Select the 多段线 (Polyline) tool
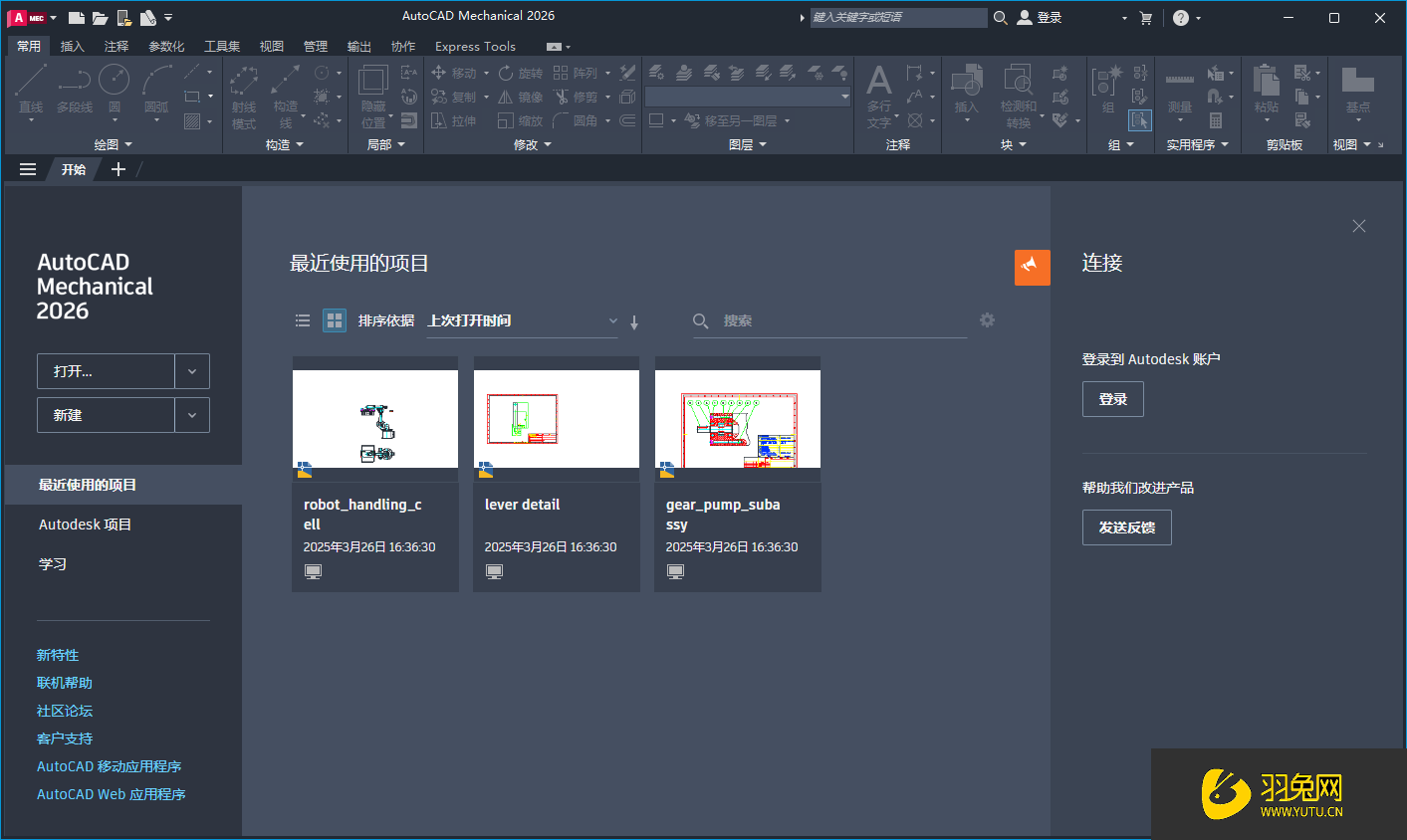This screenshot has width=1407, height=840. pos(74,89)
